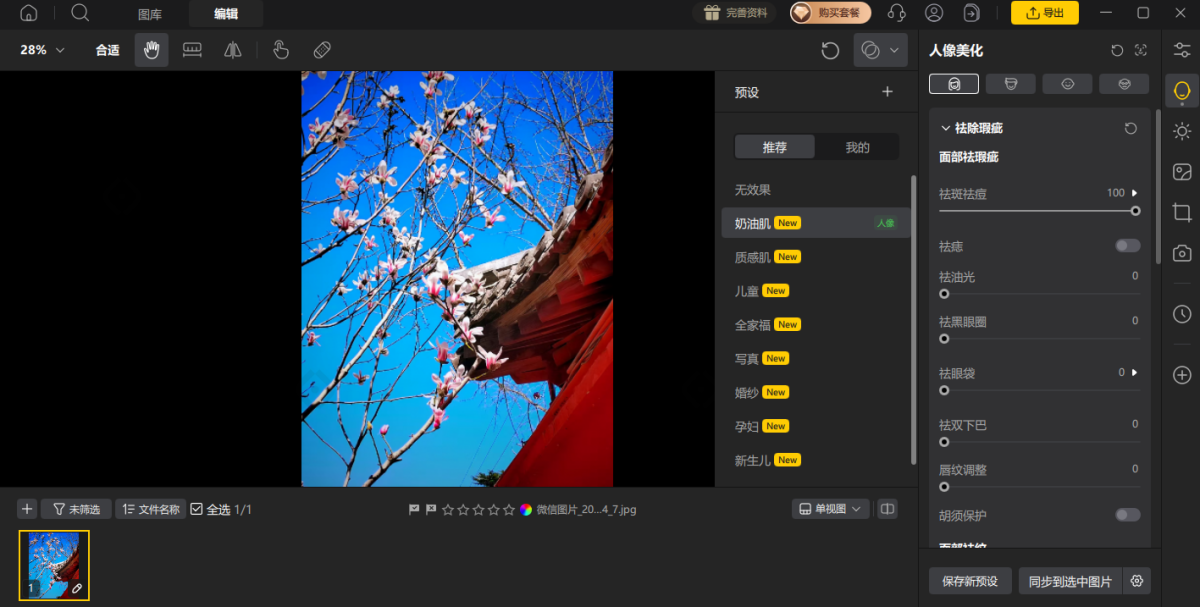Choose the mirror flip tool

233,50
